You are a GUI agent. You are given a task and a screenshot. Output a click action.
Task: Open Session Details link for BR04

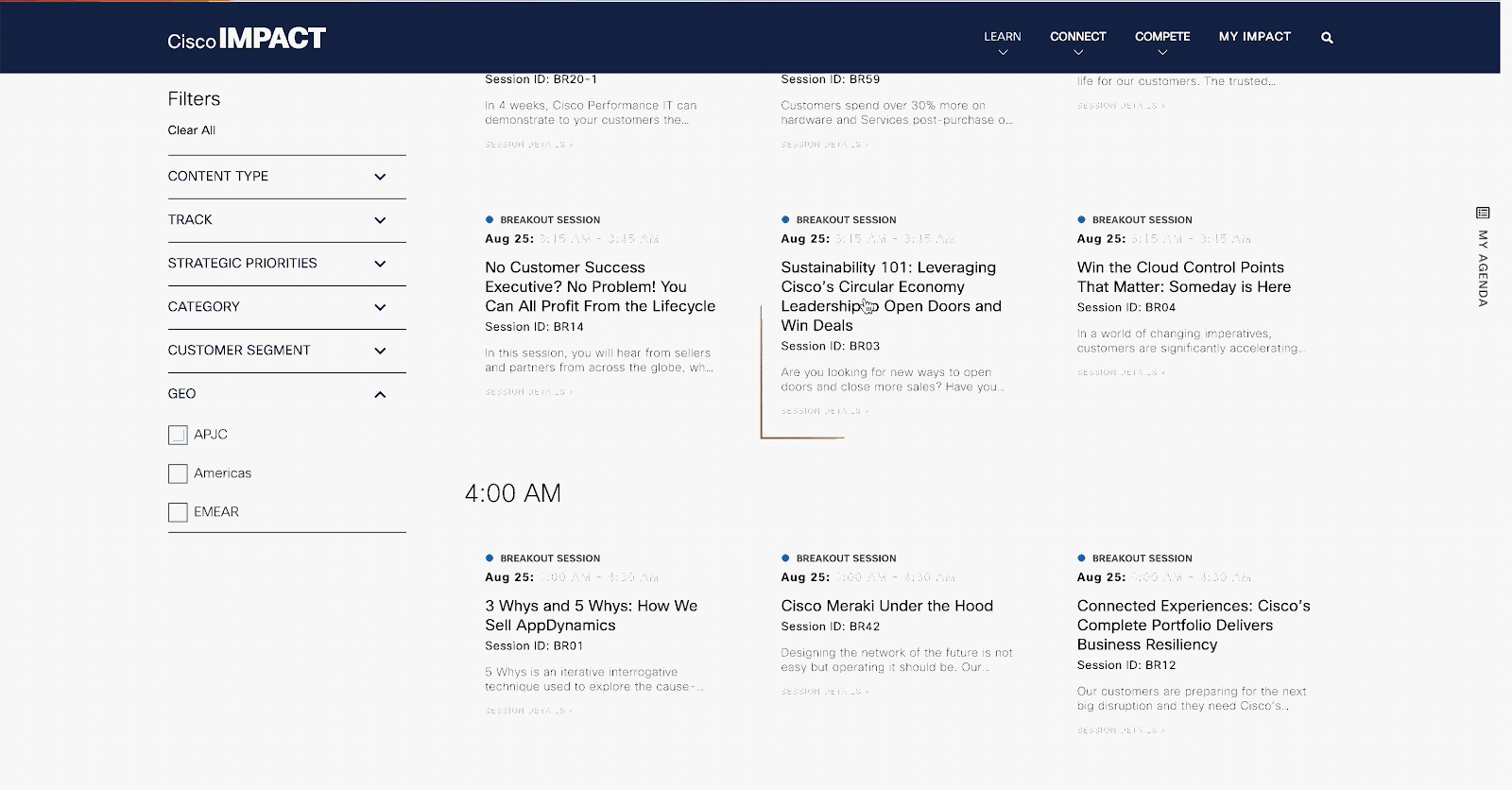tap(1121, 372)
